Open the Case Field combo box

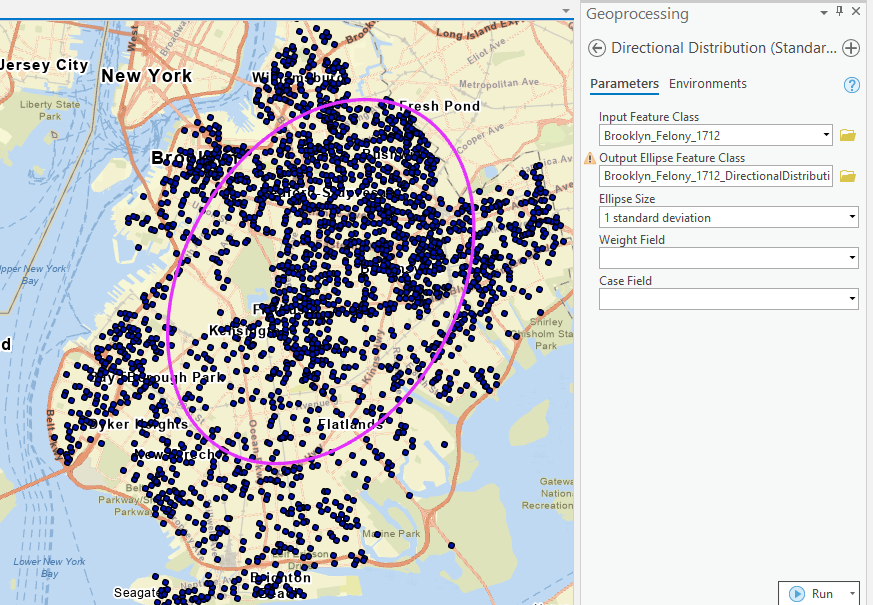(851, 299)
